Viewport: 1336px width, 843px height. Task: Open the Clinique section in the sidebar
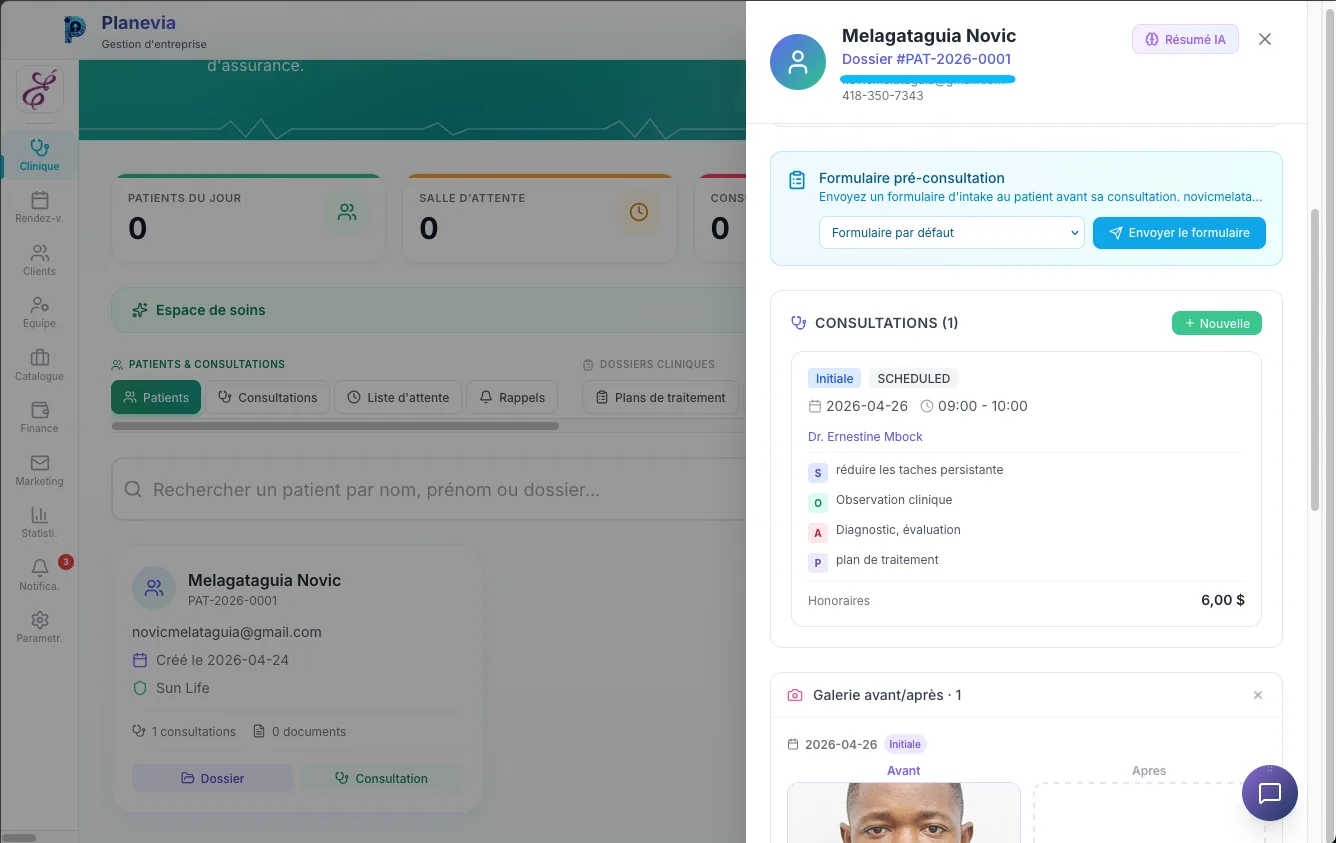tap(39, 155)
